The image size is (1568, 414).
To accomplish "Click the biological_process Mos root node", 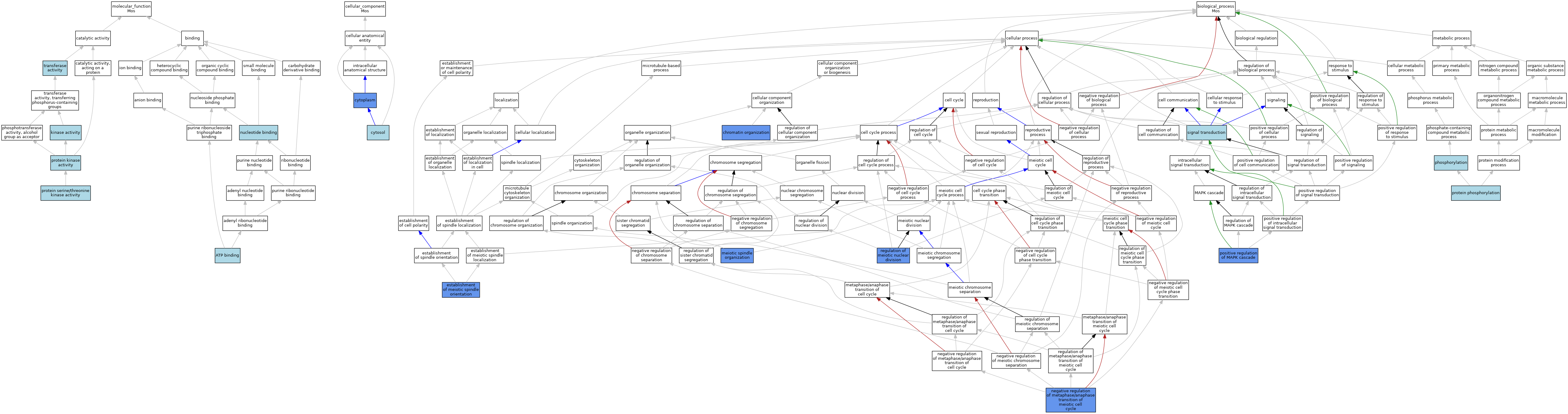I will [1216, 9].
